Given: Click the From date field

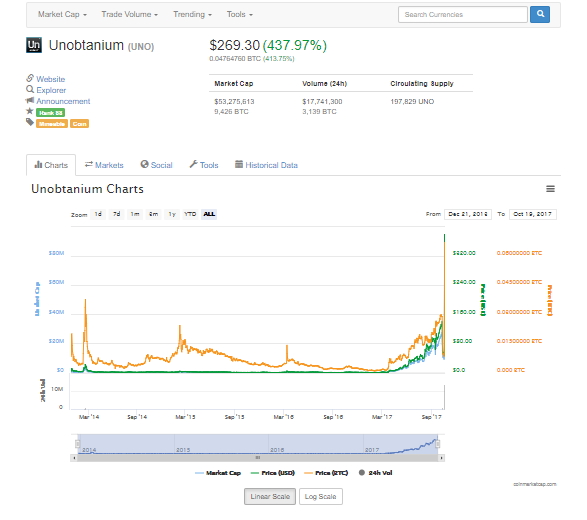Looking at the screenshot, I should pyautogui.click(x=468, y=214).
